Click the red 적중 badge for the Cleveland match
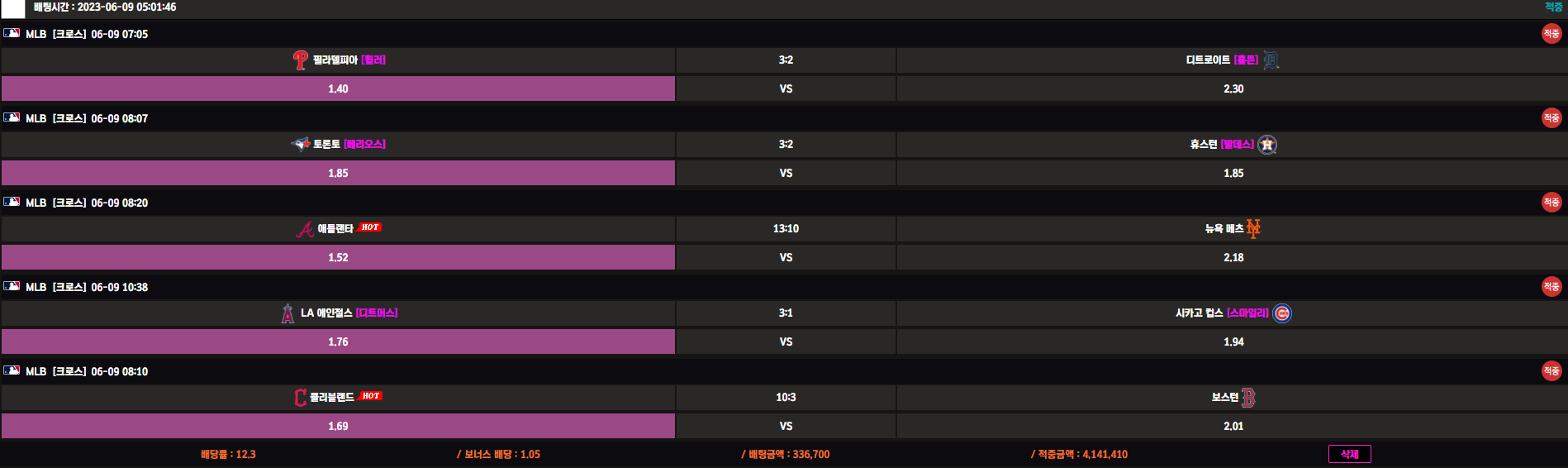Image resolution: width=1568 pixels, height=468 pixels. tap(1551, 371)
